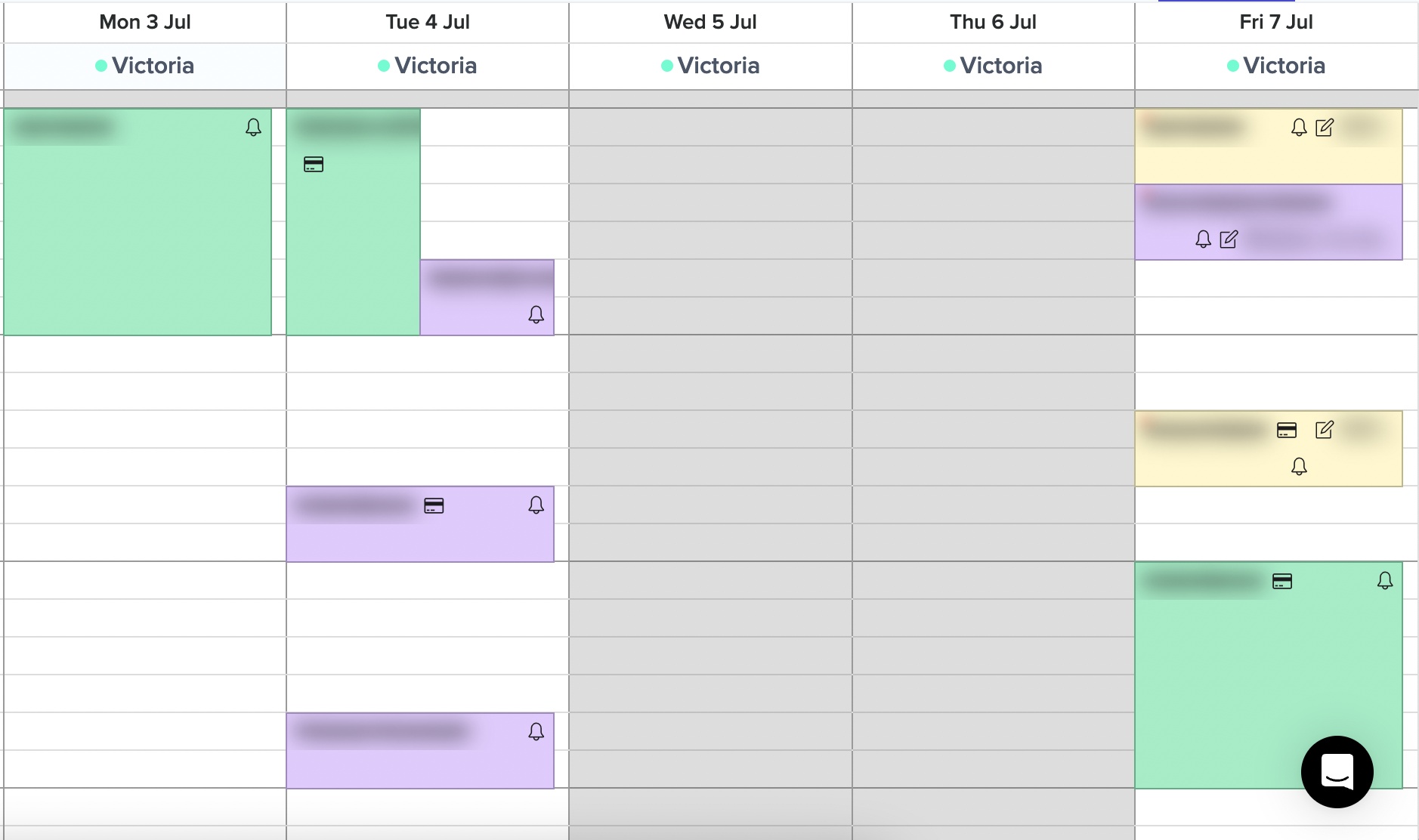Image resolution: width=1419 pixels, height=840 pixels.
Task: Open the chat support widget
Action: [1337, 771]
